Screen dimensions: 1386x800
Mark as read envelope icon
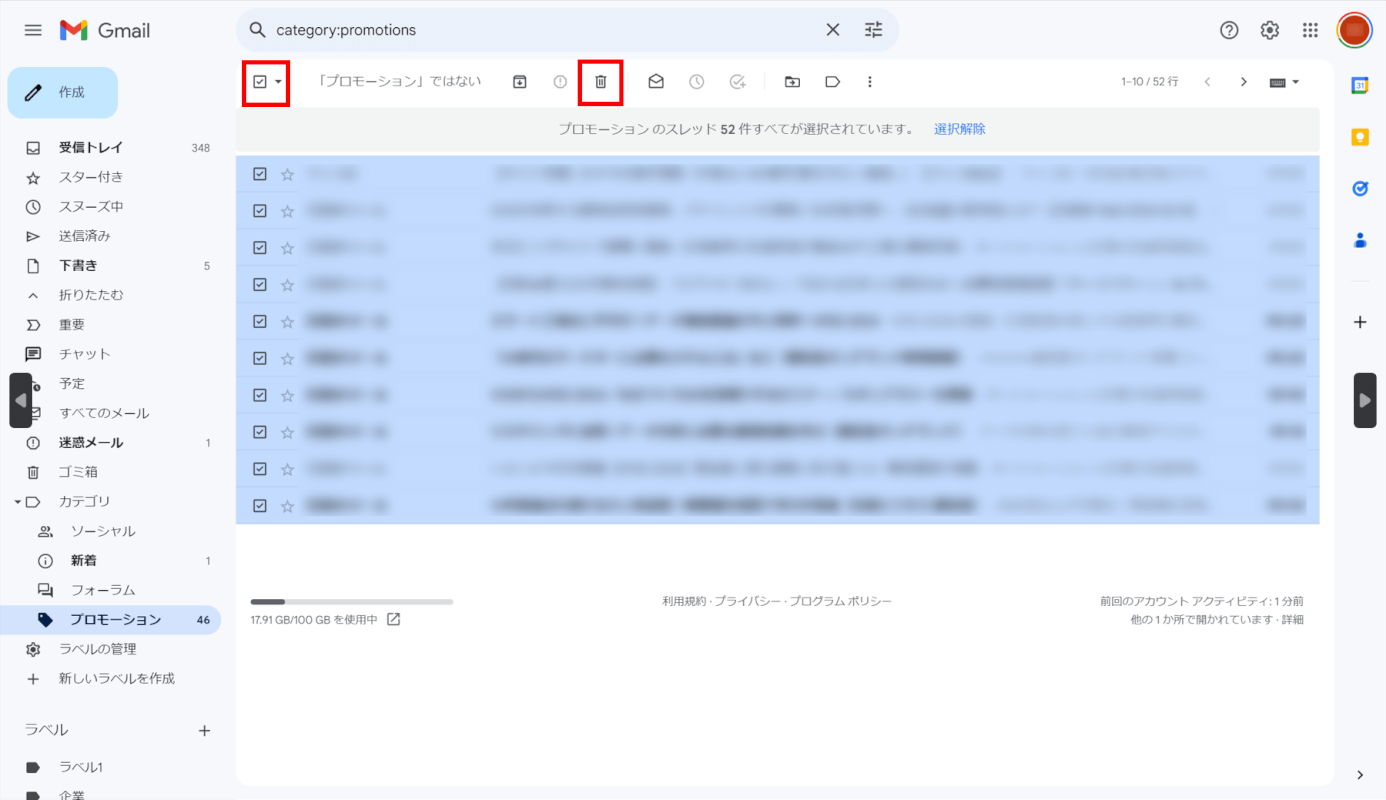click(x=656, y=82)
